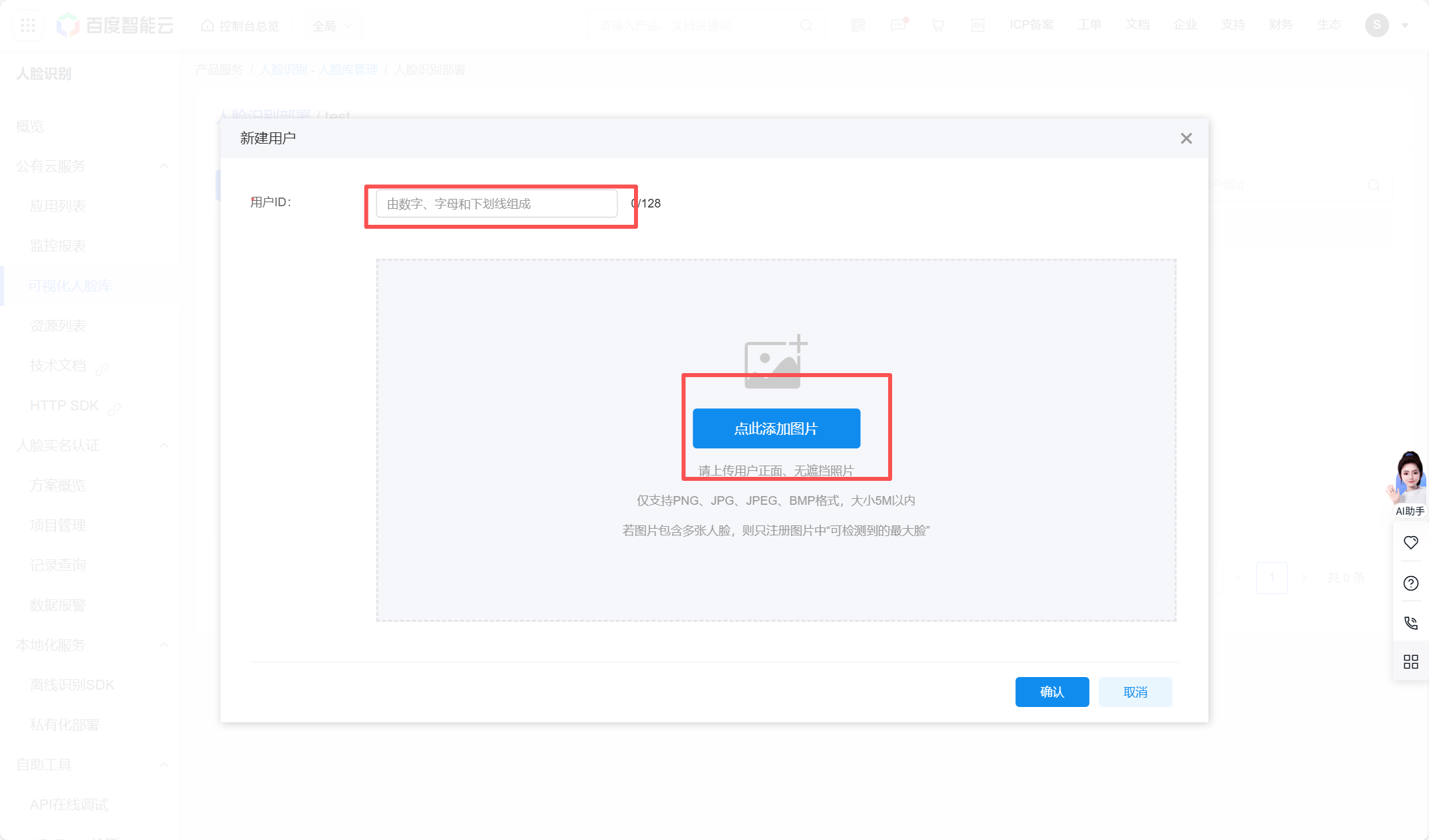Collapse the 人脸实名认证 sidebar section

(164, 445)
